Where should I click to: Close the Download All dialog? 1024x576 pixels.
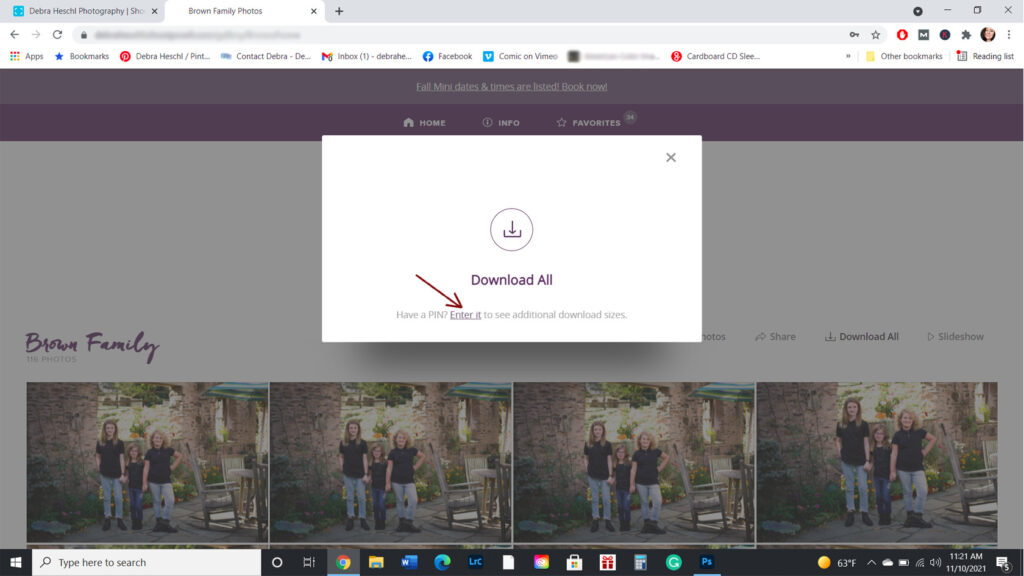tap(671, 157)
